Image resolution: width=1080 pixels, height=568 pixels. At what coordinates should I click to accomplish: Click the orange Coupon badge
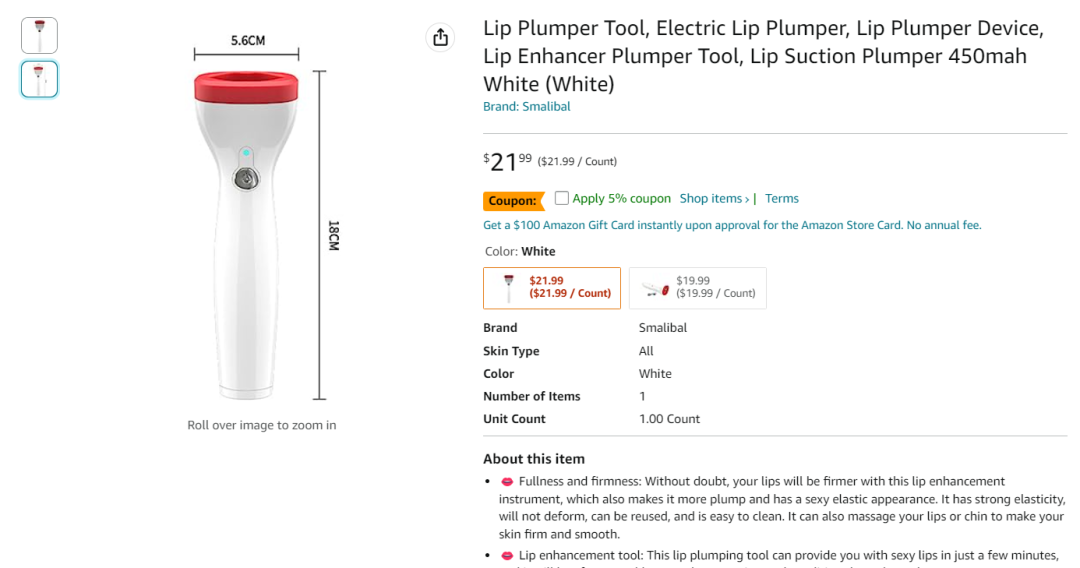(513, 200)
